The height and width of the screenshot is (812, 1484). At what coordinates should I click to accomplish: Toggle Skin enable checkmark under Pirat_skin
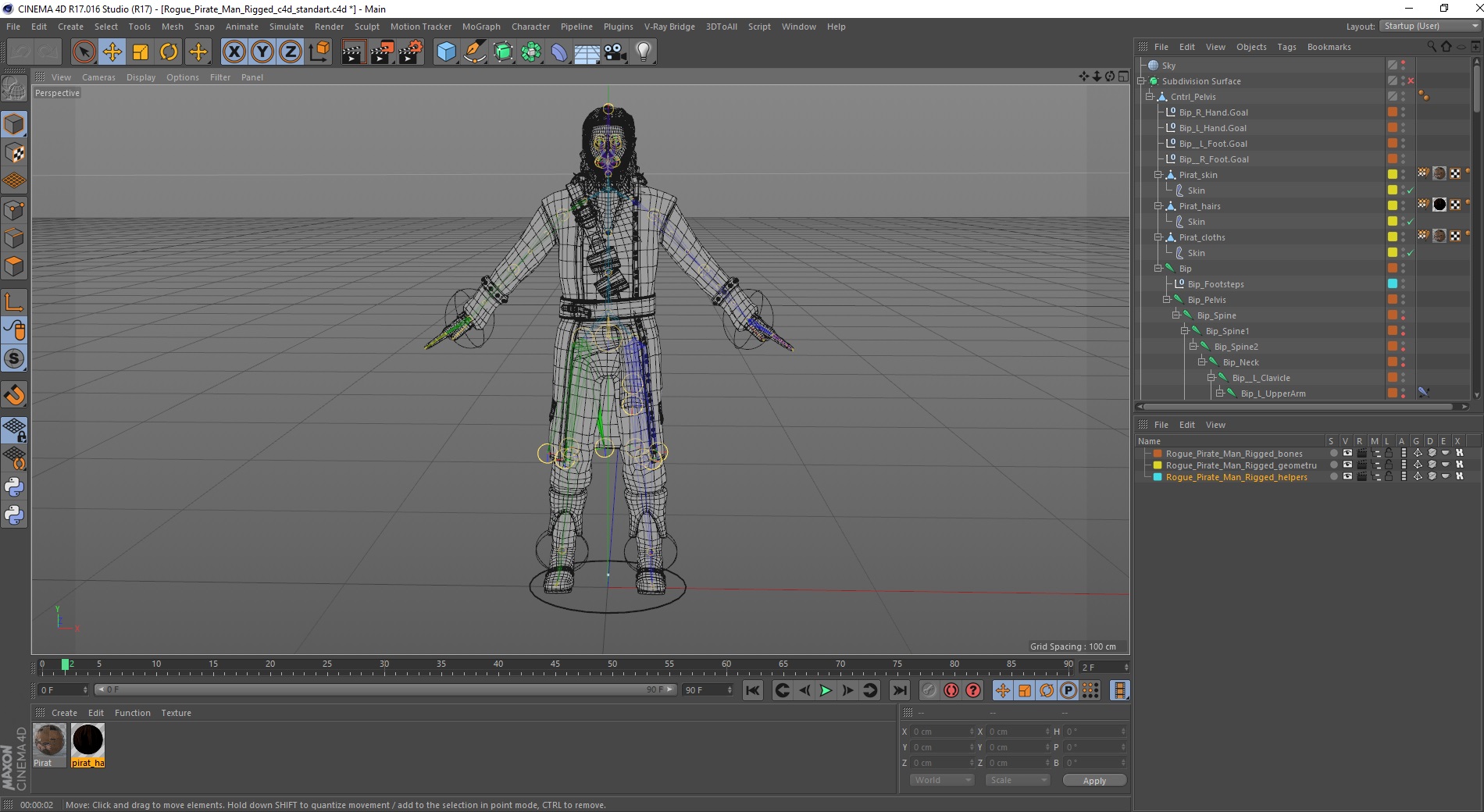point(1410,191)
